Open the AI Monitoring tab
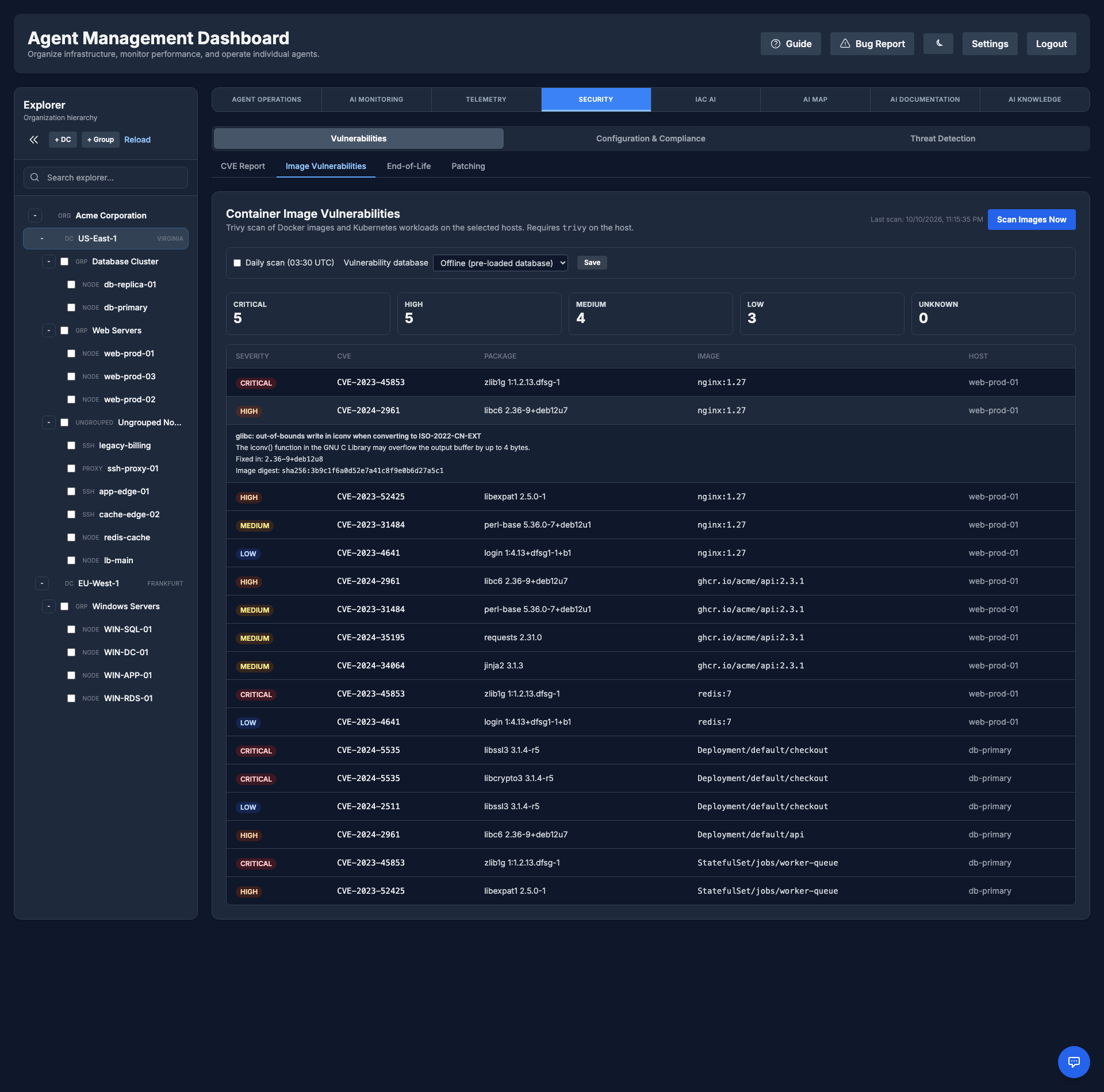This screenshot has width=1104, height=1092. [376, 99]
